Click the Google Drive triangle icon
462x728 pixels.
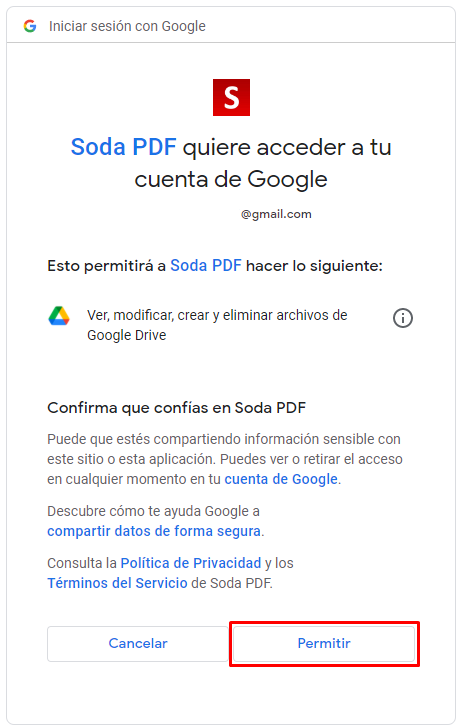pyautogui.click(x=59, y=316)
